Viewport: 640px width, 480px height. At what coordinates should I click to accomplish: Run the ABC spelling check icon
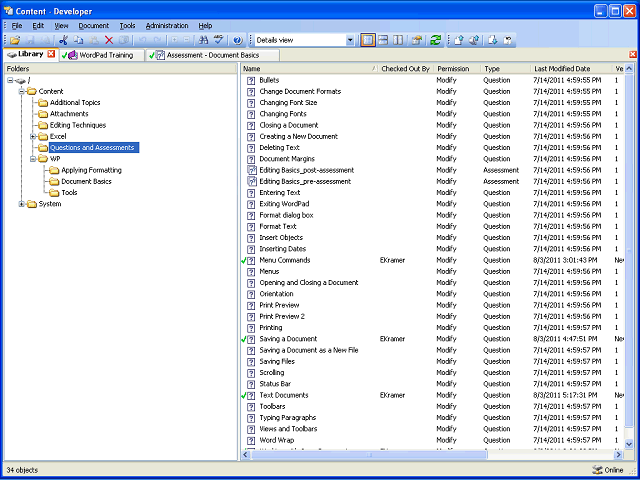tap(219, 40)
